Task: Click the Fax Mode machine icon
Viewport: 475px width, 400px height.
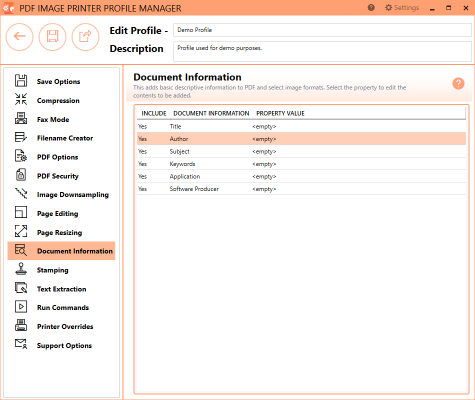Action: point(21,118)
